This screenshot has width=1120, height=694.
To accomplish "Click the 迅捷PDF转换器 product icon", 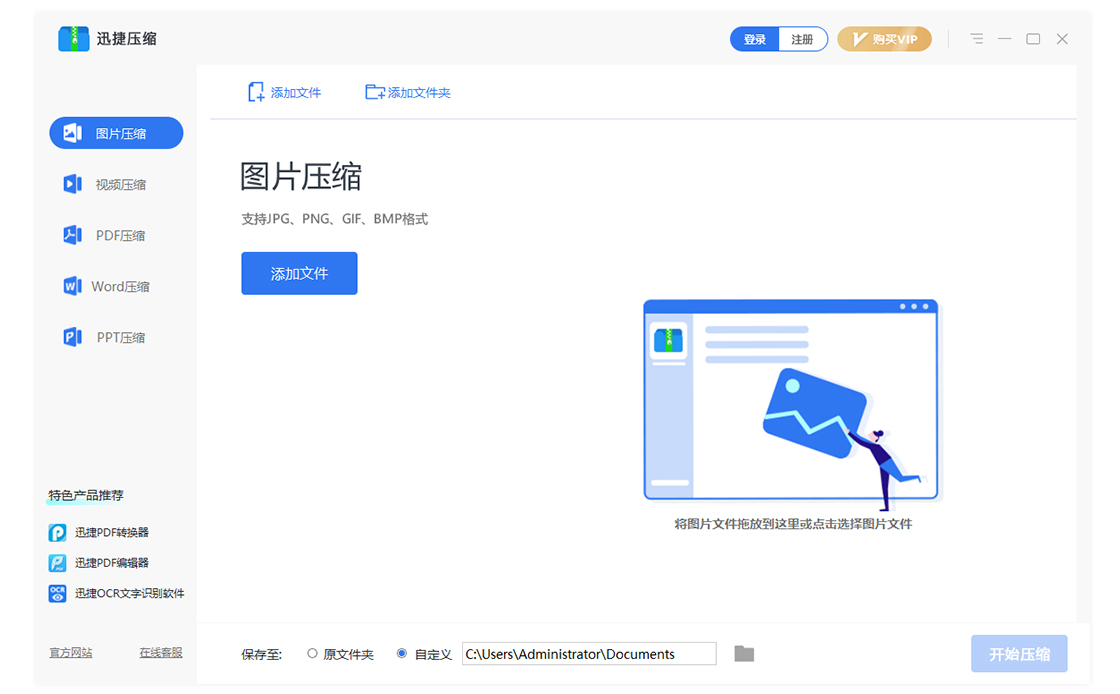I will pos(57,533).
